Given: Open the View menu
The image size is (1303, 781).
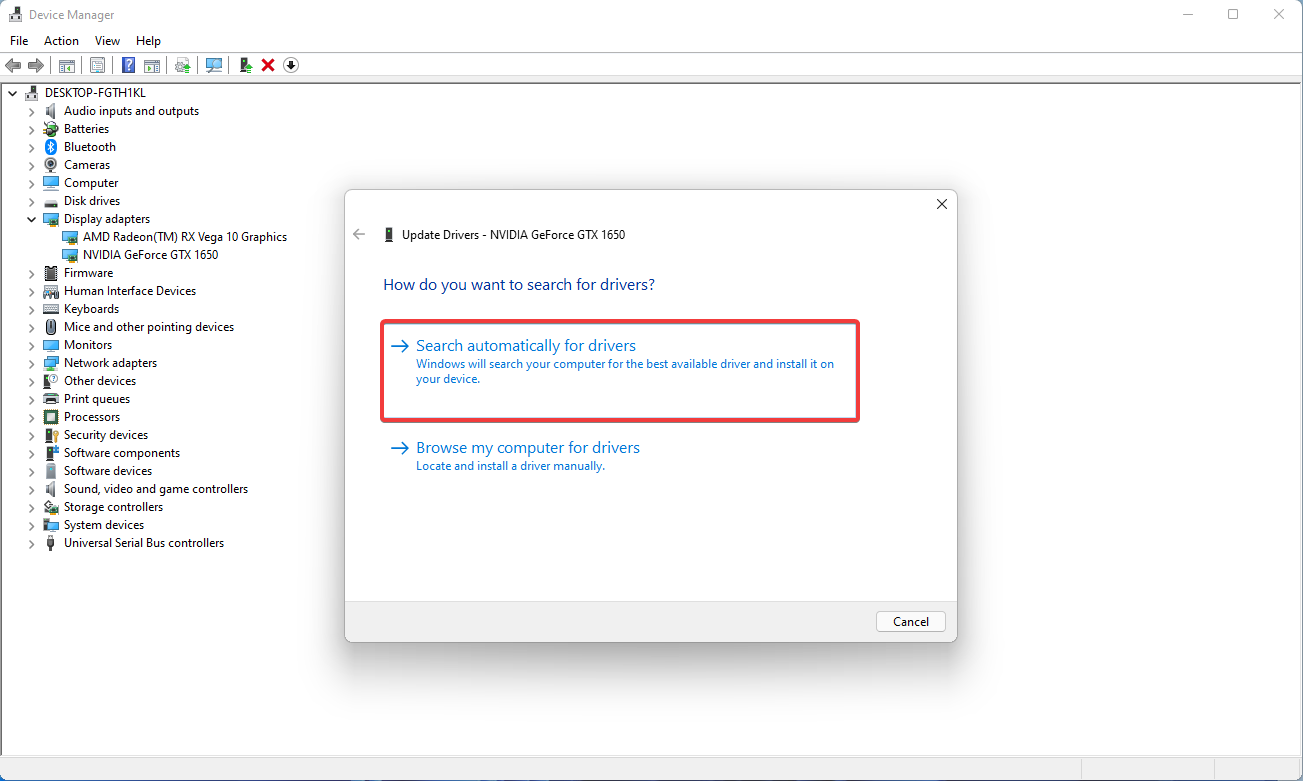Looking at the screenshot, I should [107, 41].
